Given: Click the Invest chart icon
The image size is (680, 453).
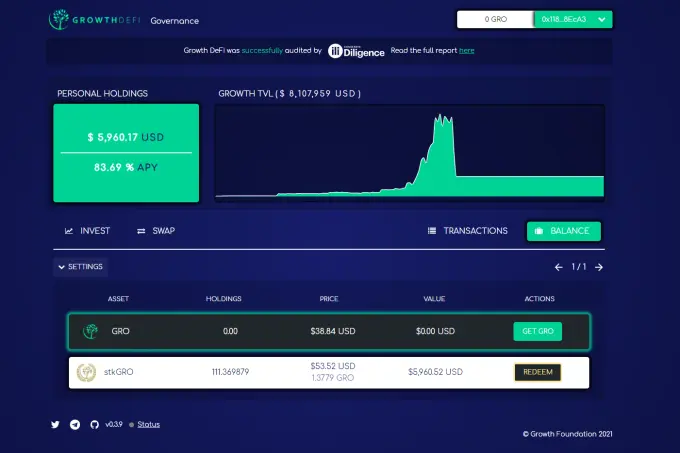Looking at the screenshot, I should [x=69, y=231].
